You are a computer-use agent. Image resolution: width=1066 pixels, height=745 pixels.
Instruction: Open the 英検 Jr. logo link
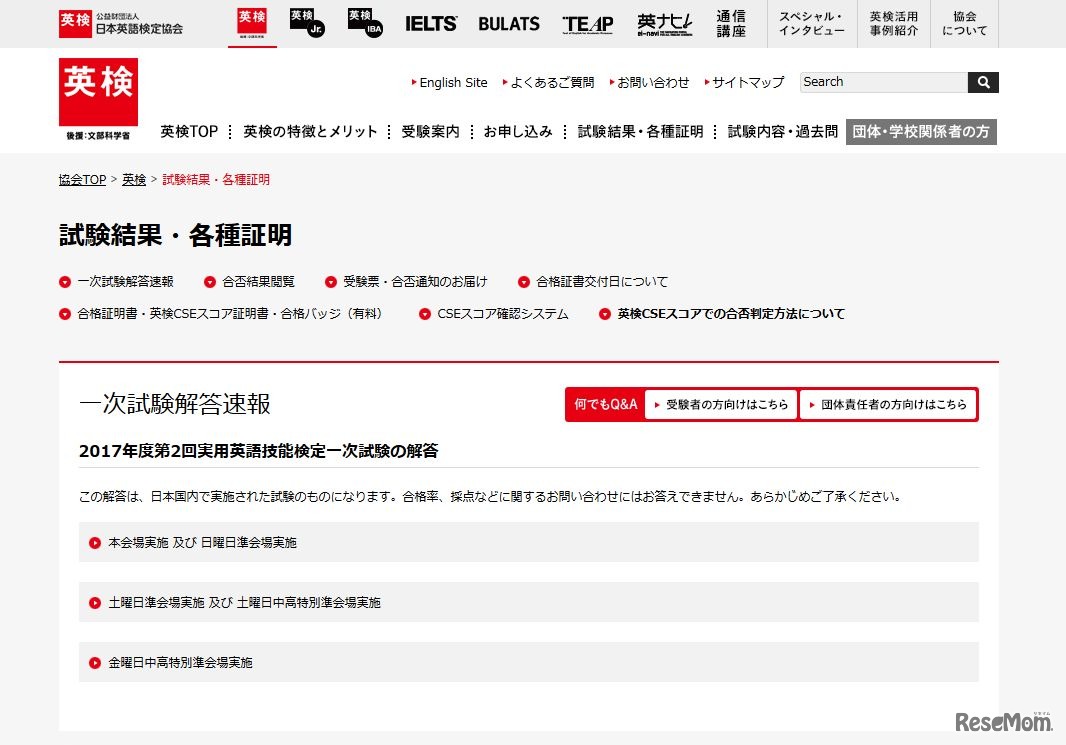307,23
